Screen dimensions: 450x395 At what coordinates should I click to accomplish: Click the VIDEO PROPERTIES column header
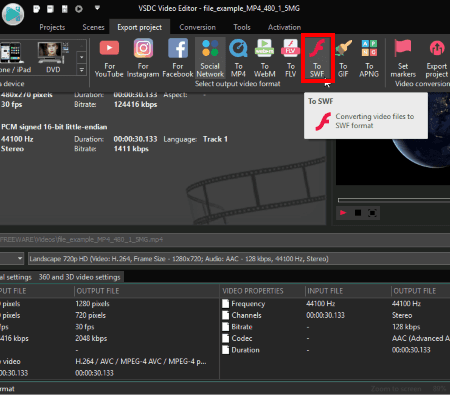(x=253, y=291)
